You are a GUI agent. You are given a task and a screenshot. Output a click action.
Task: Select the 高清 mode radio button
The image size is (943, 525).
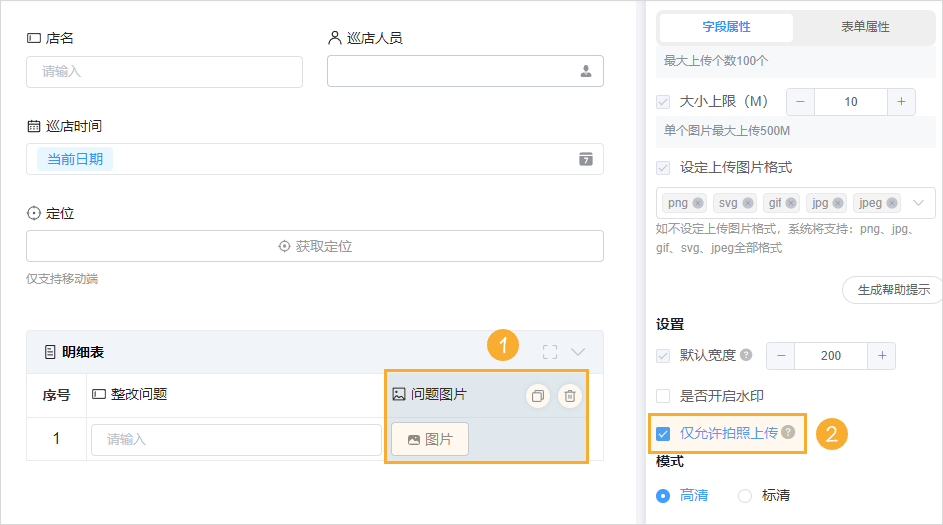[663, 496]
